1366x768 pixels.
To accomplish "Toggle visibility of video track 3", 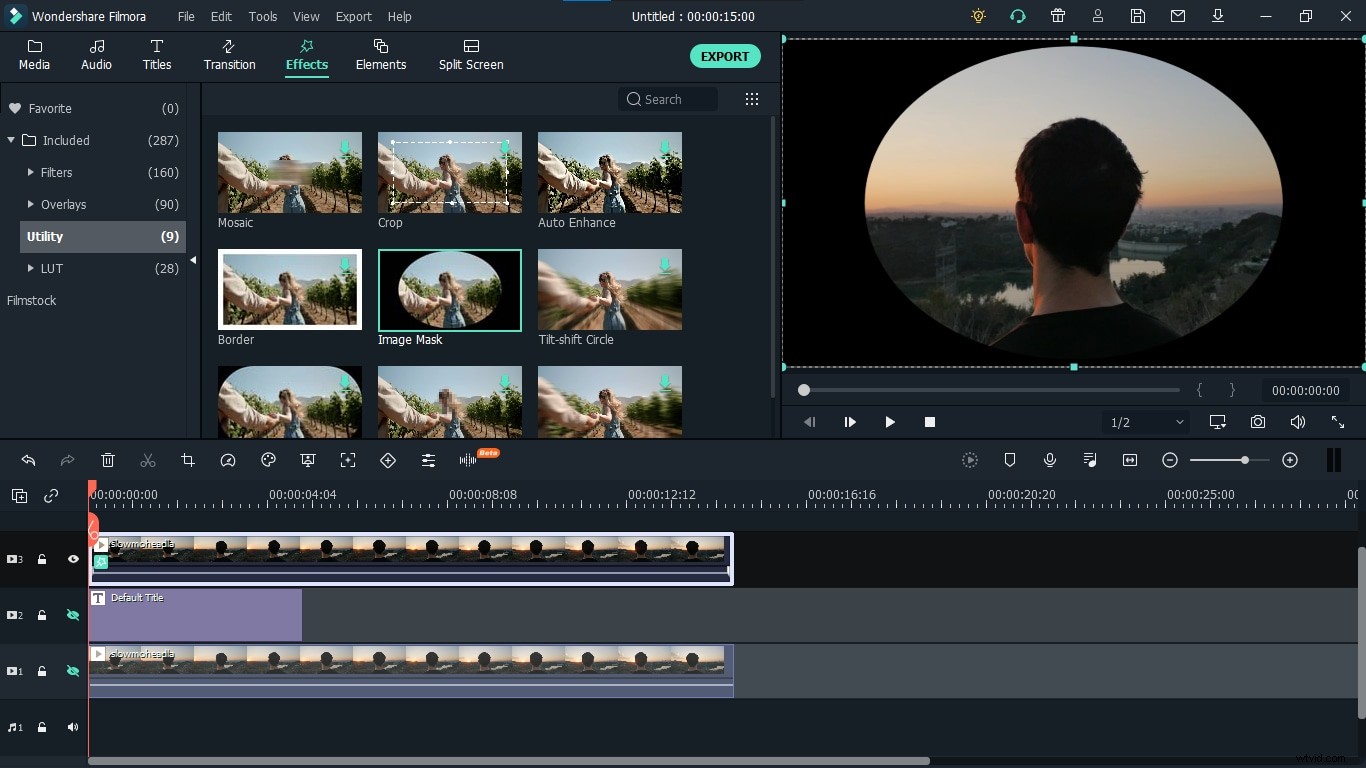I will pyautogui.click(x=73, y=560).
